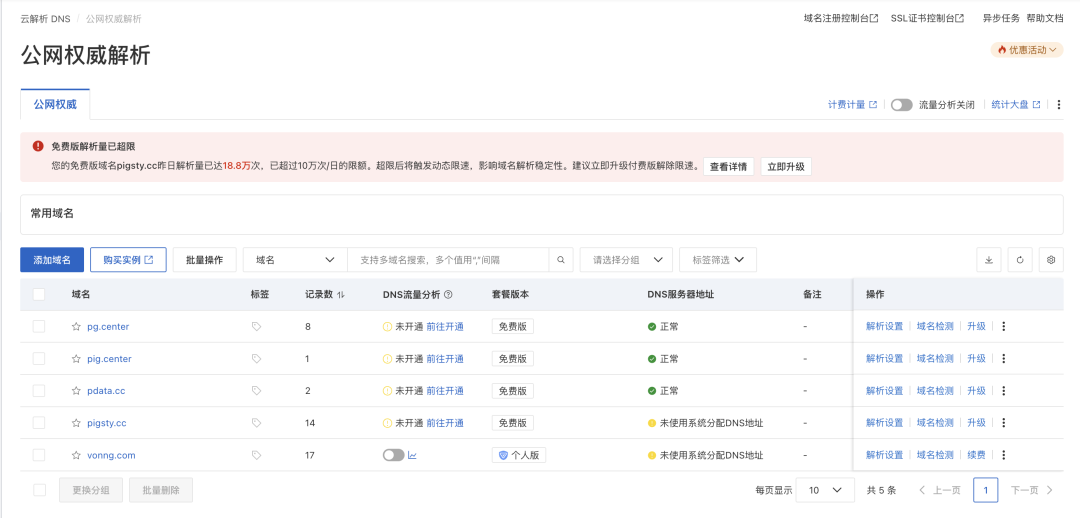Screen dimensions: 1080x518
Task: Open table column settings gear
Action: tap(1051, 260)
